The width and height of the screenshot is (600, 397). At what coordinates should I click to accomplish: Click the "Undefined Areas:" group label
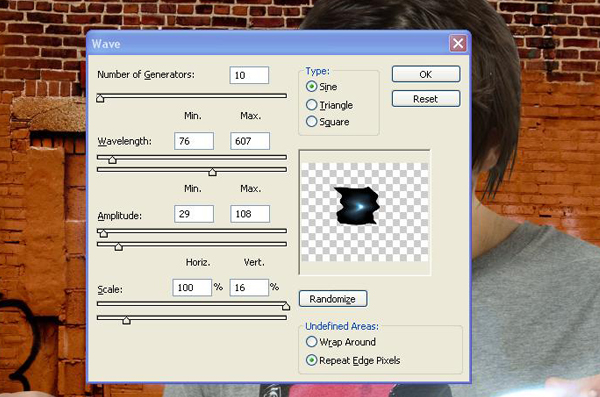[342, 326]
